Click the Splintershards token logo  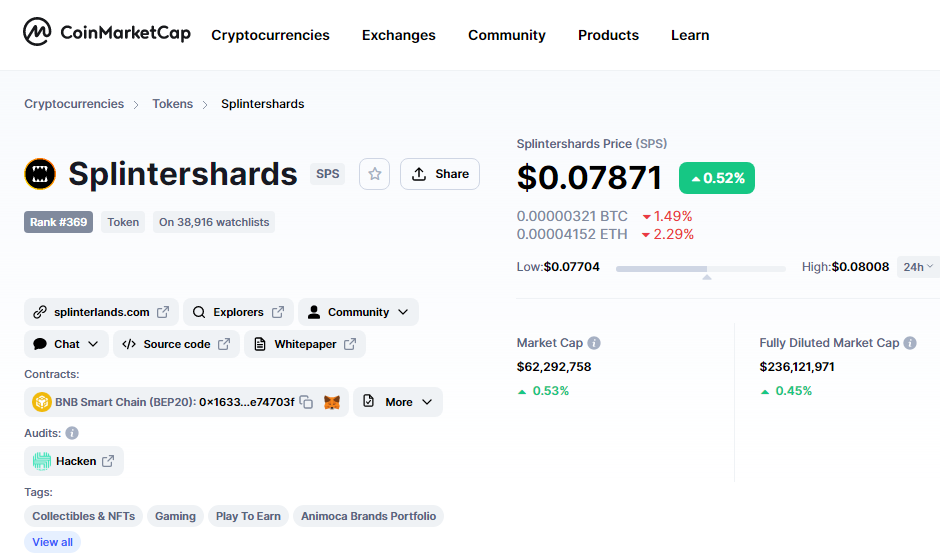click(40, 174)
